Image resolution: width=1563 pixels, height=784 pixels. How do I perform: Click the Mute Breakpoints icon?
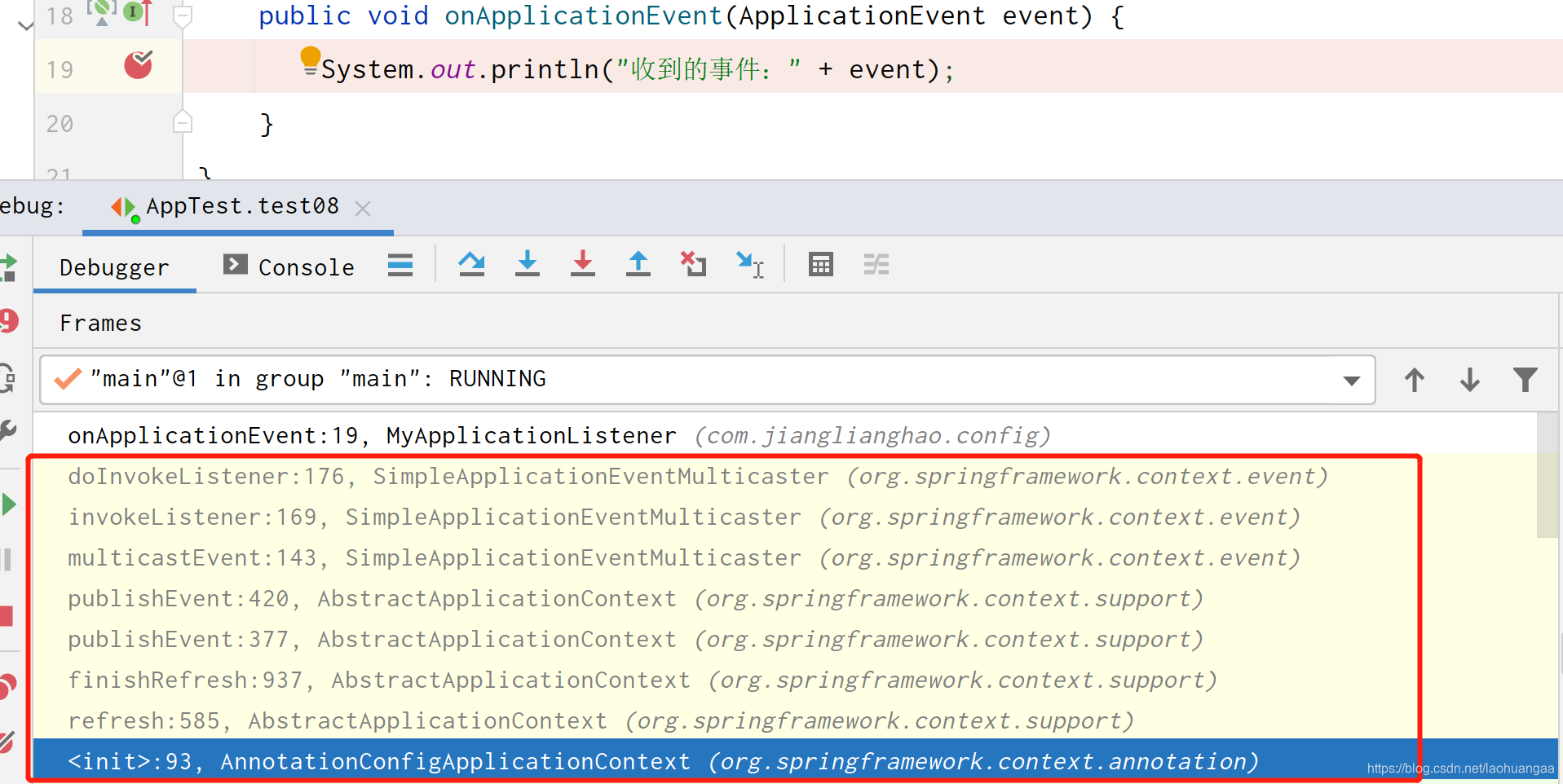coord(7,742)
